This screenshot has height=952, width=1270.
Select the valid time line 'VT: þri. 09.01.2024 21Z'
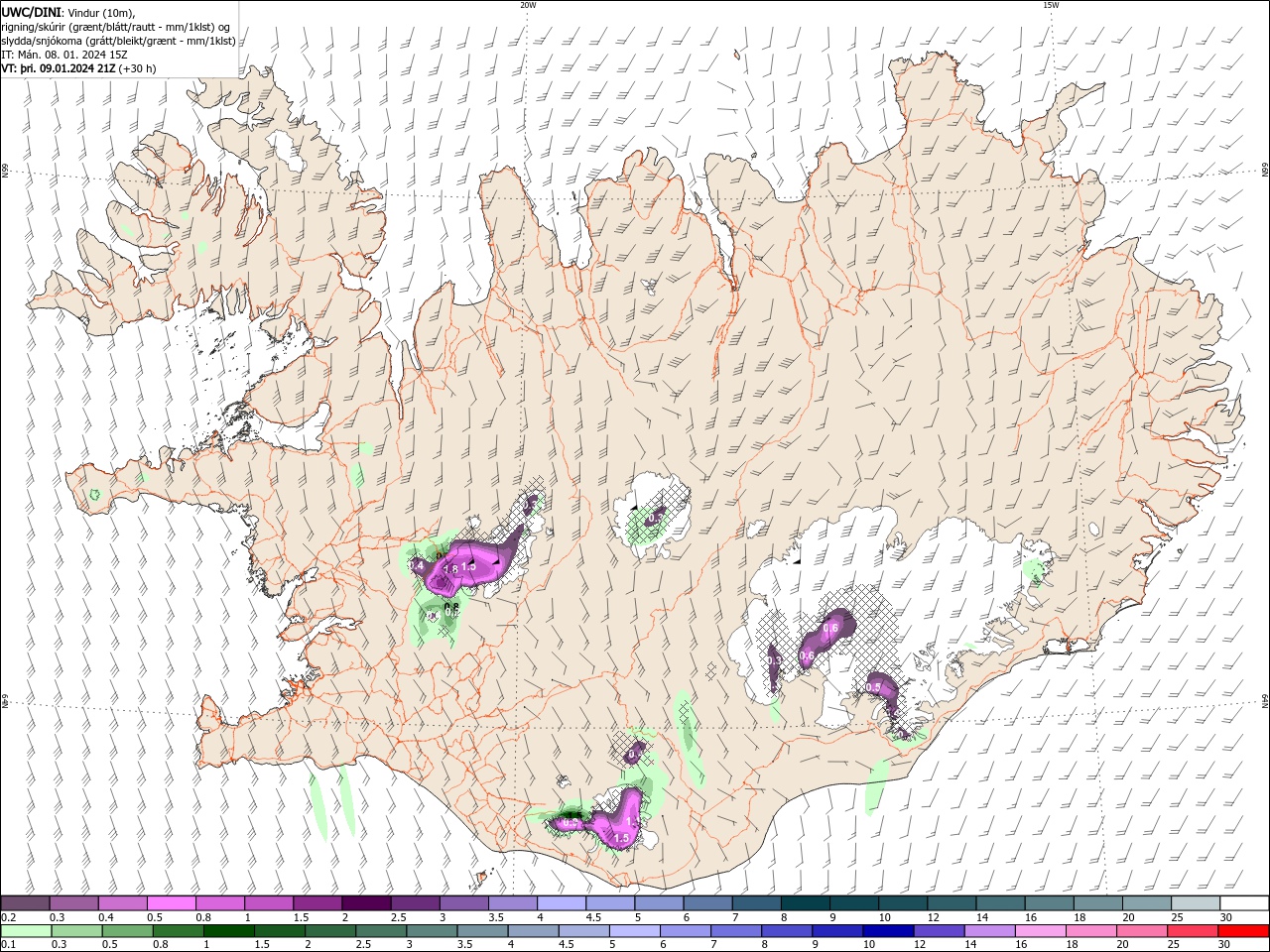pyautogui.click(x=59, y=68)
